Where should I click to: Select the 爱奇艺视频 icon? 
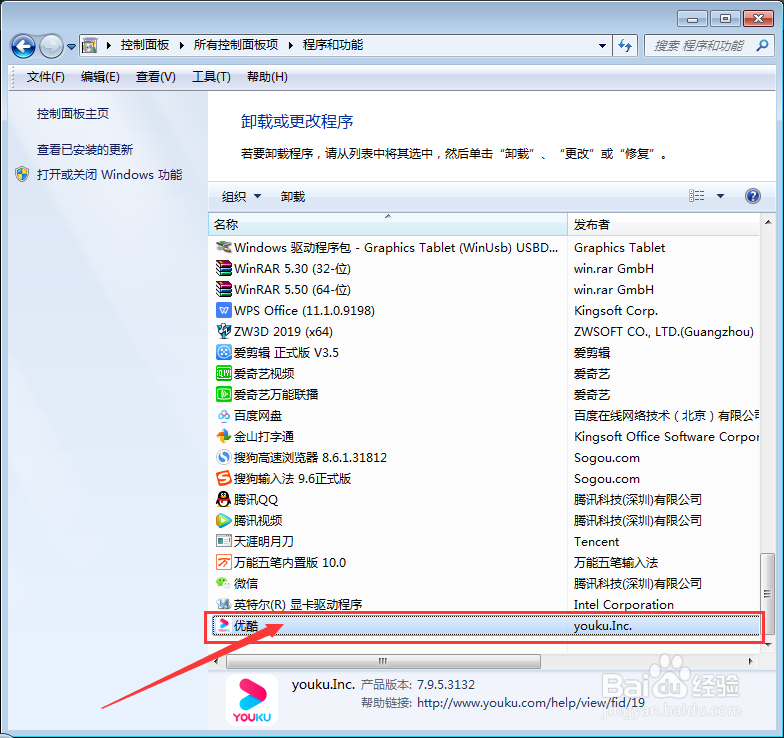(224, 373)
